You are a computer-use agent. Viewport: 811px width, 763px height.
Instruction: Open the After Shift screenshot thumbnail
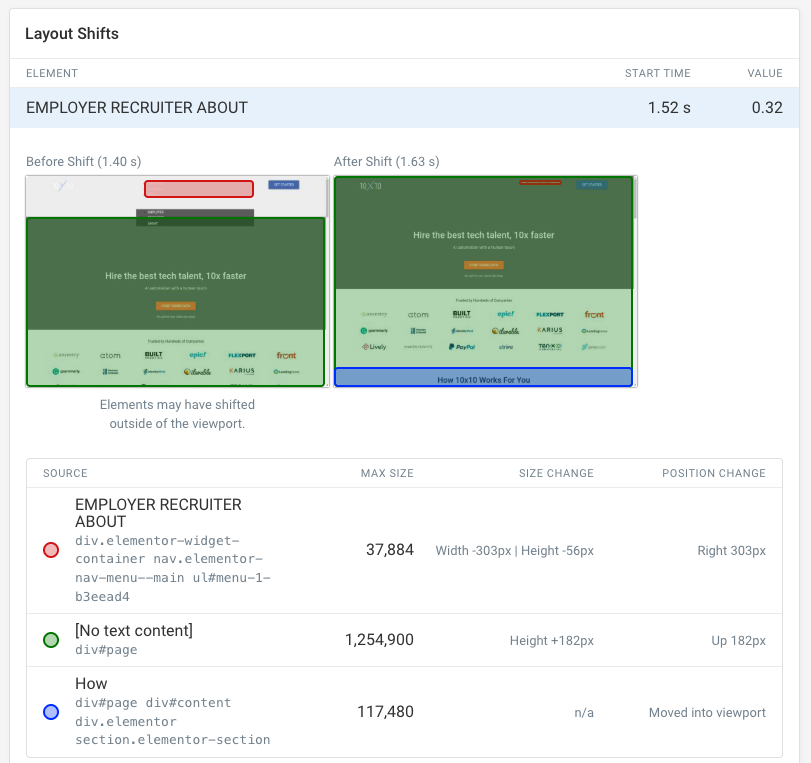click(484, 281)
